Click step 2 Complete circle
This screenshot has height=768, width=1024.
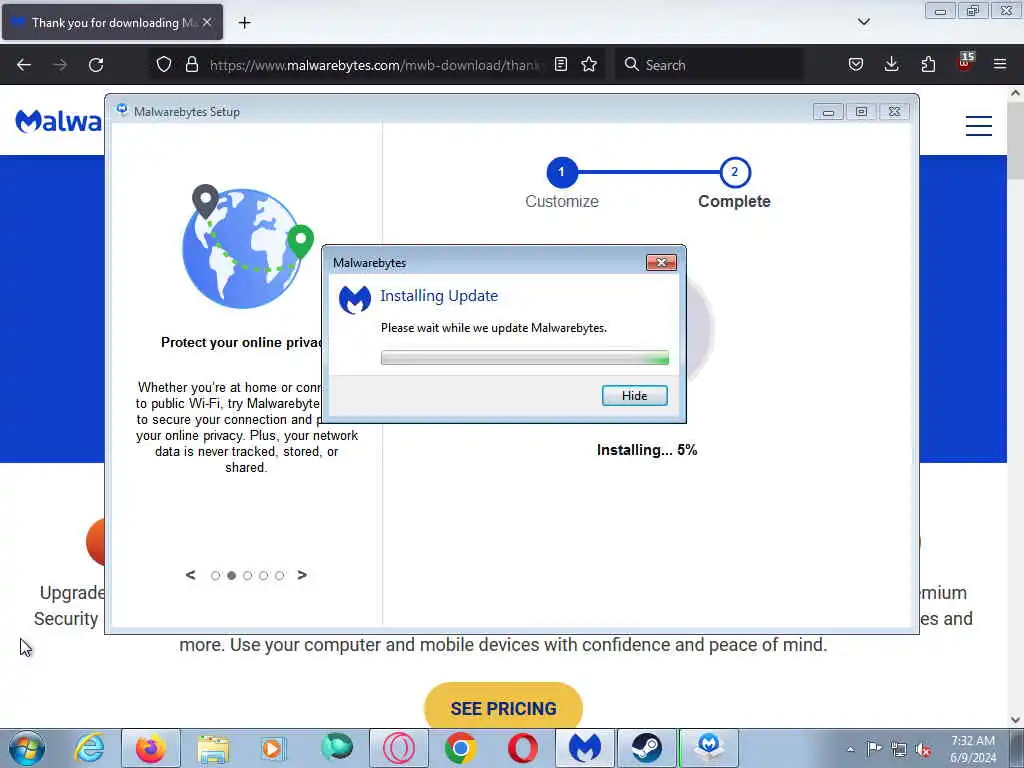pos(735,172)
